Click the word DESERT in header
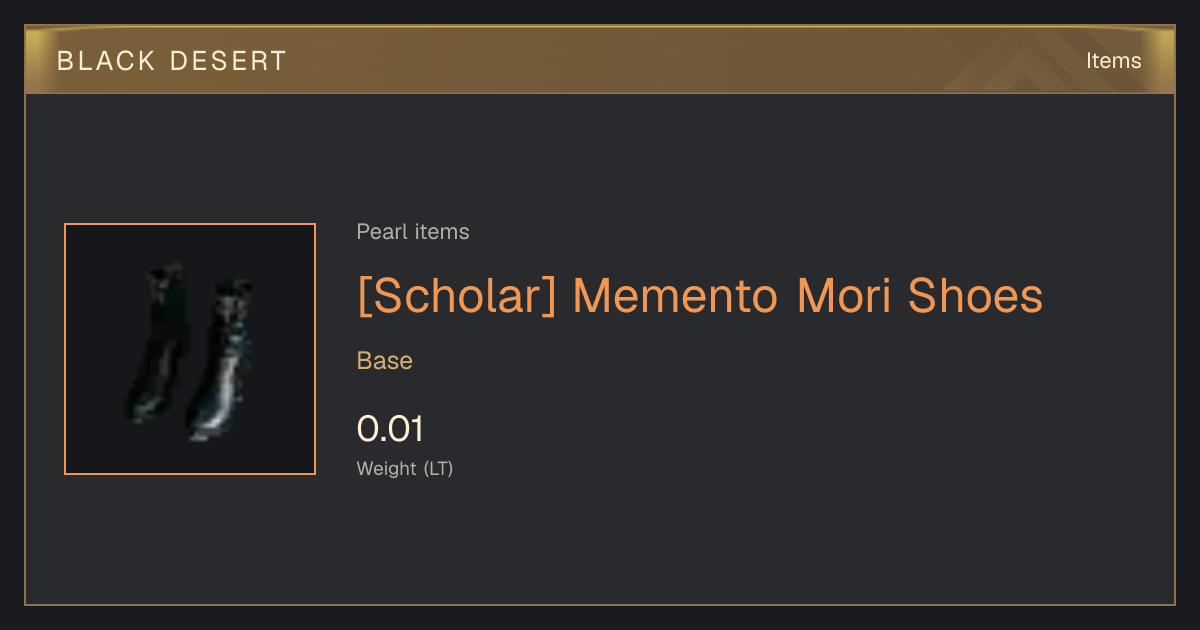The width and height of the screenshot is (1200, 630). 227,61
